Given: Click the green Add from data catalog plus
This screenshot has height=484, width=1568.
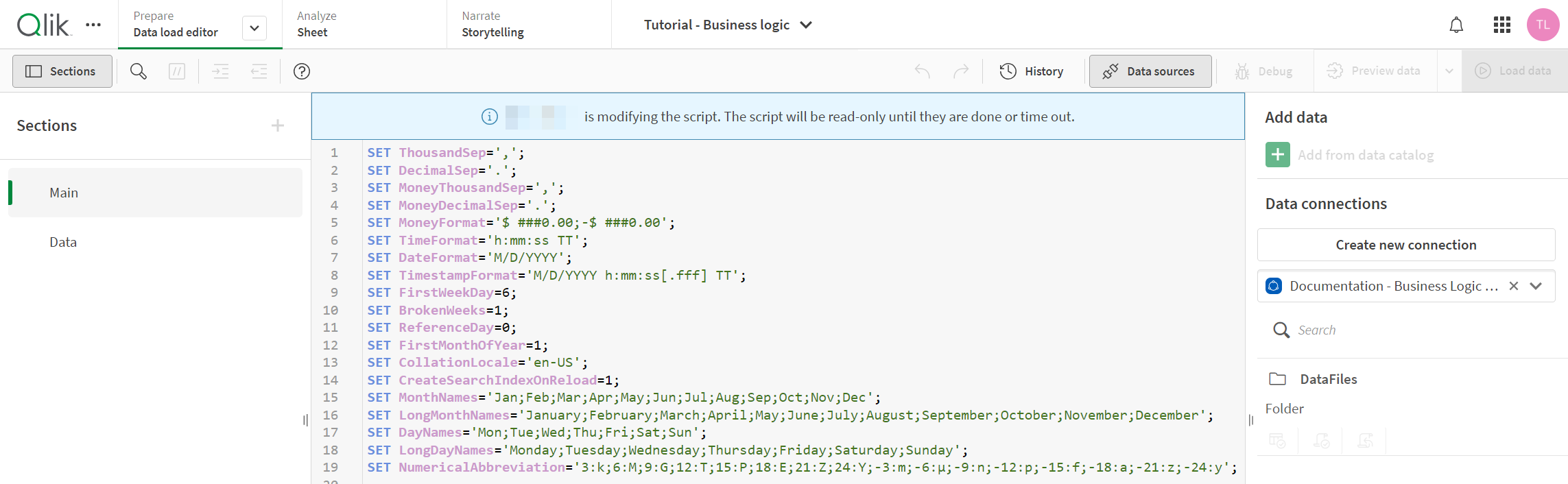Looking at the screenshot, I should (1278, 155).
